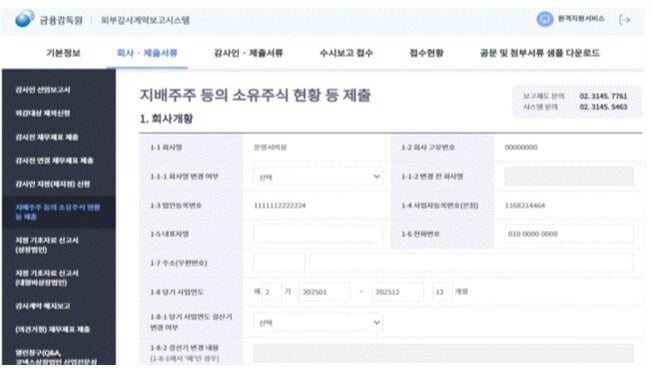Open the 수시보고 접수 tab
The image size is (653, 368).
click(x=346, y=53)
